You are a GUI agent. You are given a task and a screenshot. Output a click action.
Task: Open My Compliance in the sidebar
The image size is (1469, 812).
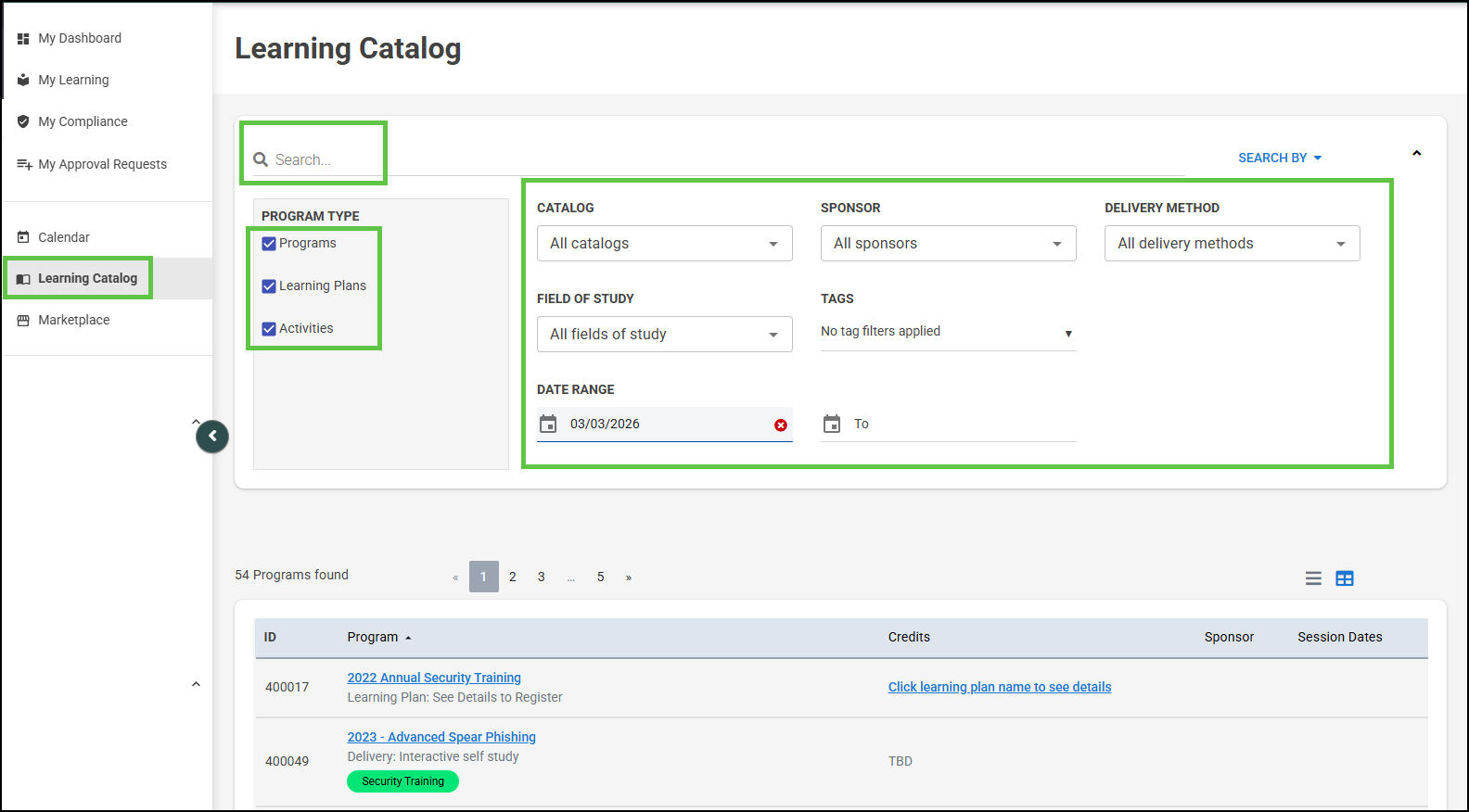[83, 121]
